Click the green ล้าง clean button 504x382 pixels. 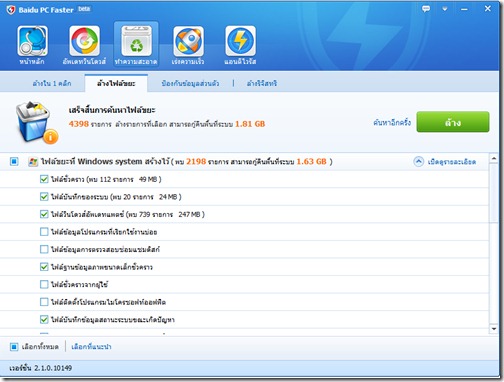[x=453, y=122]
